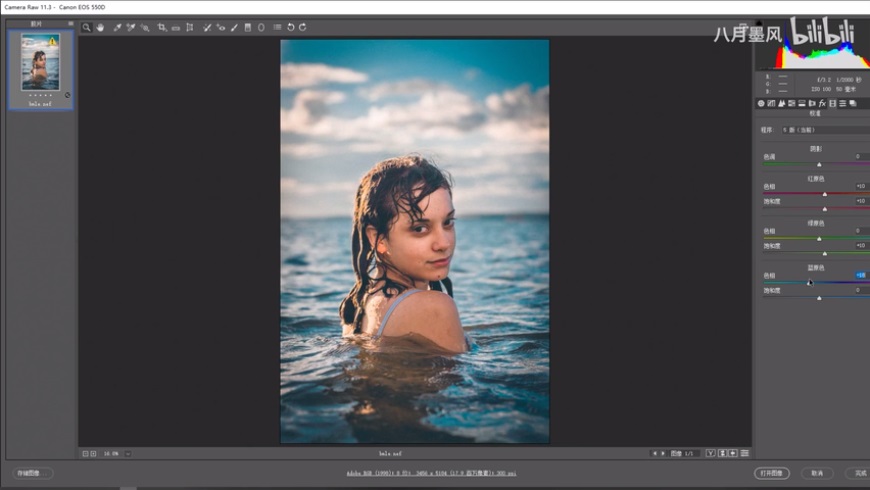Screen dimensions: 870x490
Task: Select the Adjustment Brush tool
Action: (x=234, y=27)
